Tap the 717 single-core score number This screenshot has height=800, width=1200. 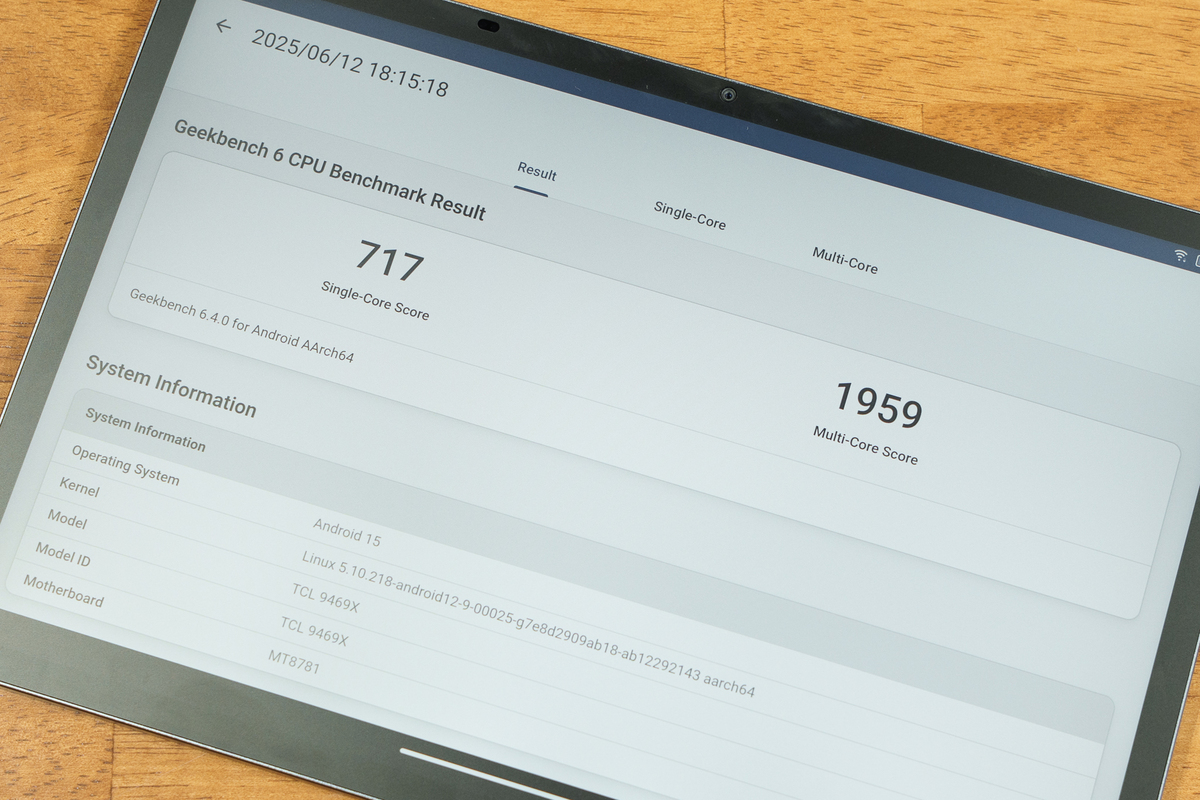point(390,262)
